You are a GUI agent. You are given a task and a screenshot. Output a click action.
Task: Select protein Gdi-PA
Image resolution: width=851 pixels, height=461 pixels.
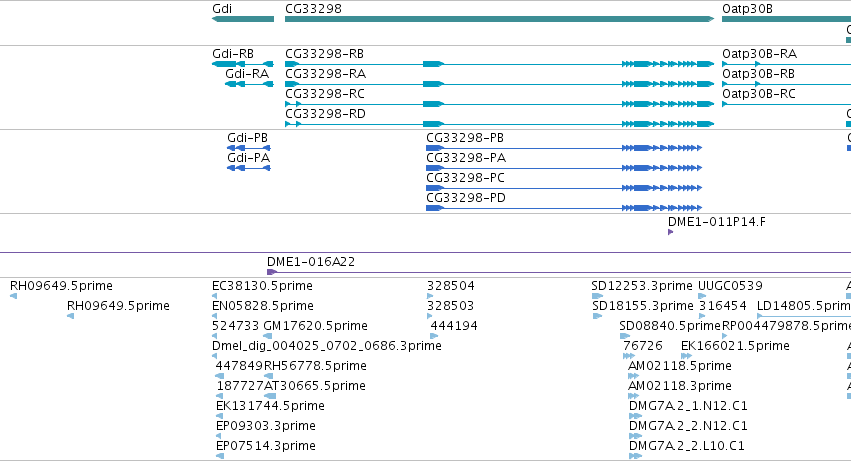249,158
